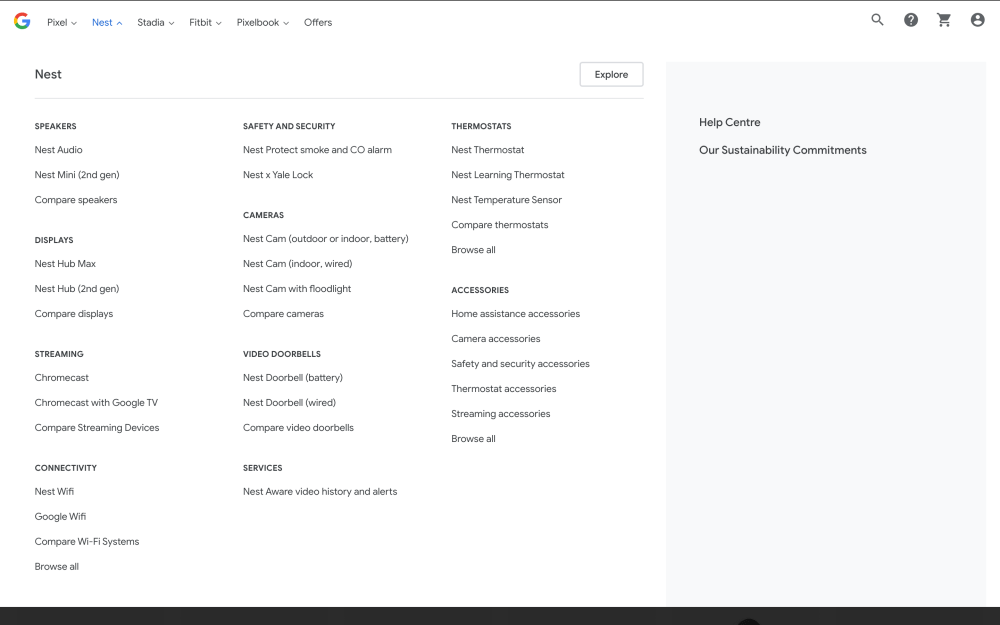
Task: Click the Google logo icon
Action: tap(22, 21)
